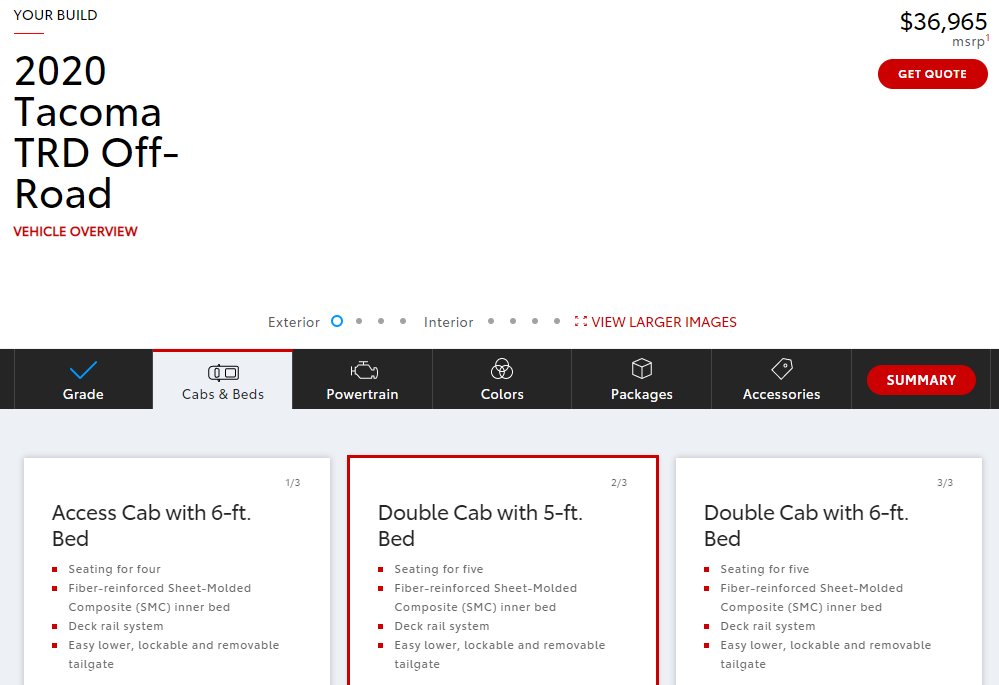The image size is (999, 685).
Task: Open the Powertrain tab with engine icon
Action: 362,380
